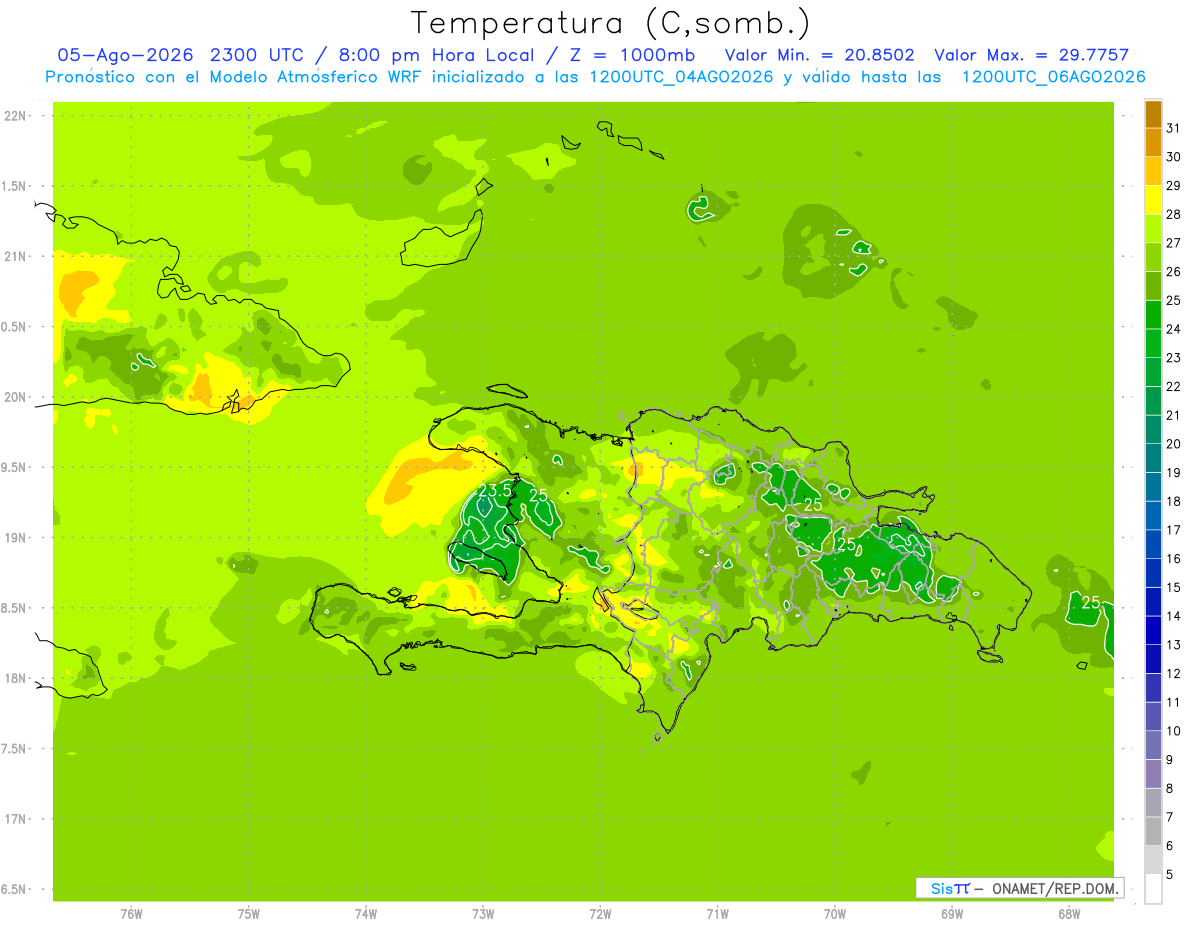Click the '18N' latitude label
1200x927 pixels.
(x=15, y=678)
